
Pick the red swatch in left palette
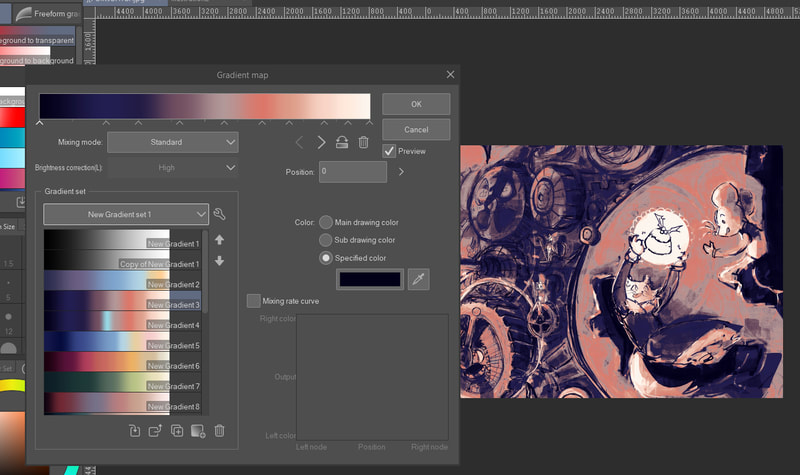coord(12,117)
